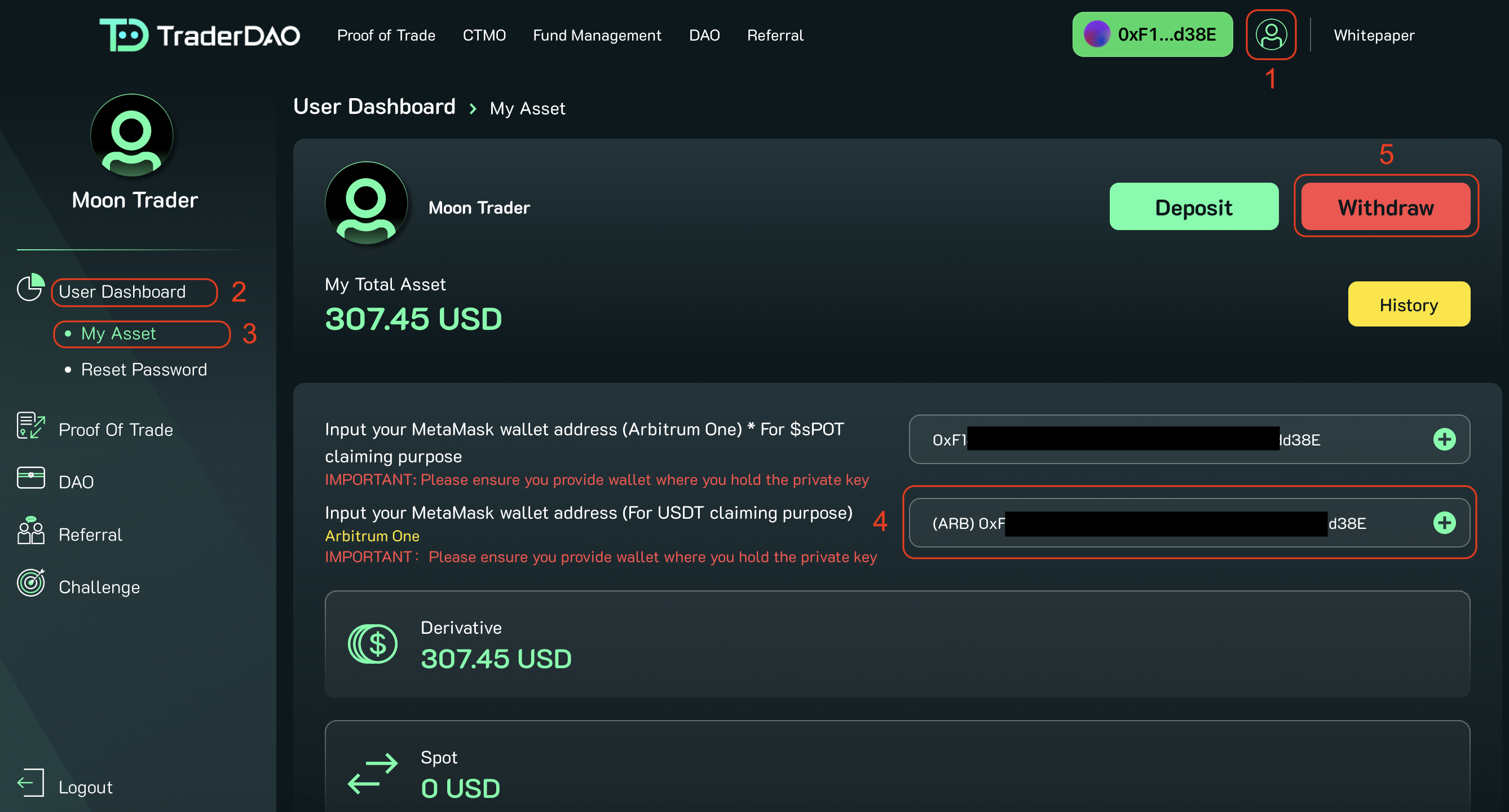This screenshot has height=812, width=1509.
Task: Click the DAO sidebar card icon
Action: click(x=30, y=478)
